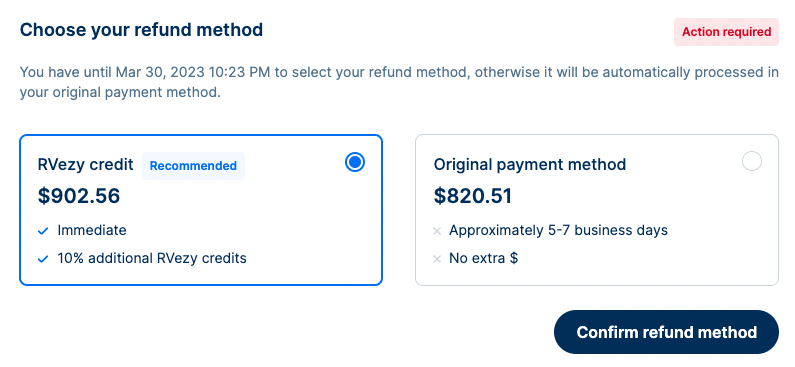Click the Choose your refund method heading
Image resolution: width=795 pixels, height=367 pixels.
point(141,30)
